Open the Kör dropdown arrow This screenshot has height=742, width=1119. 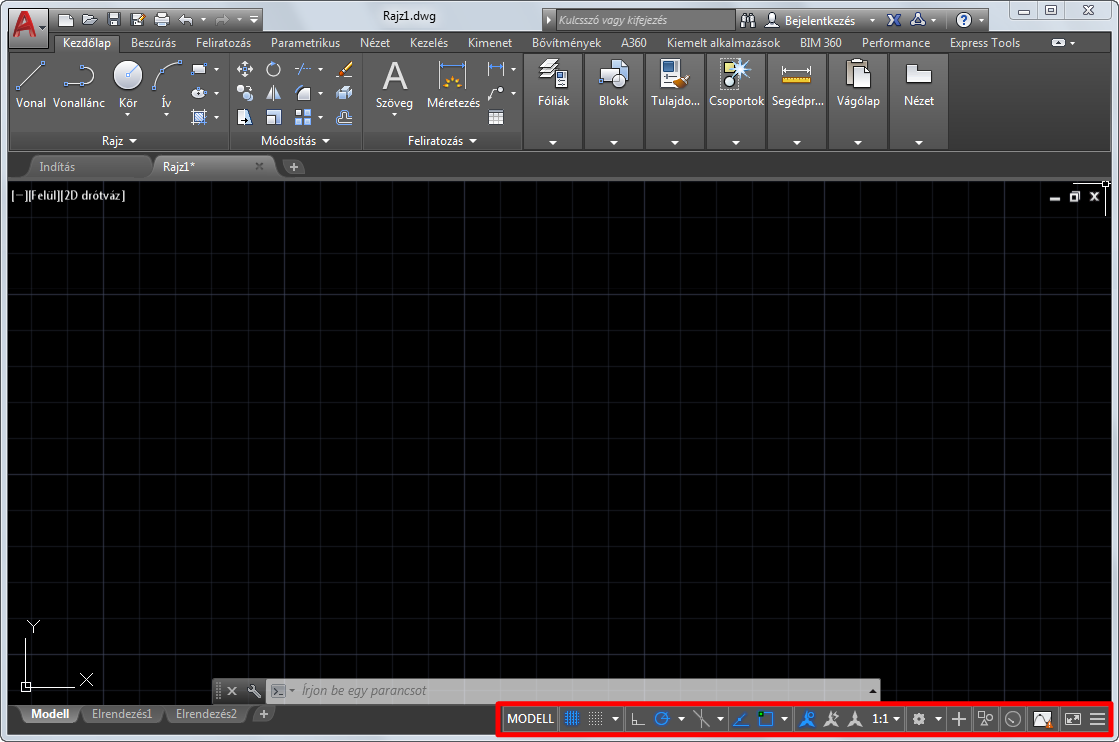click(x=128, y=115)
